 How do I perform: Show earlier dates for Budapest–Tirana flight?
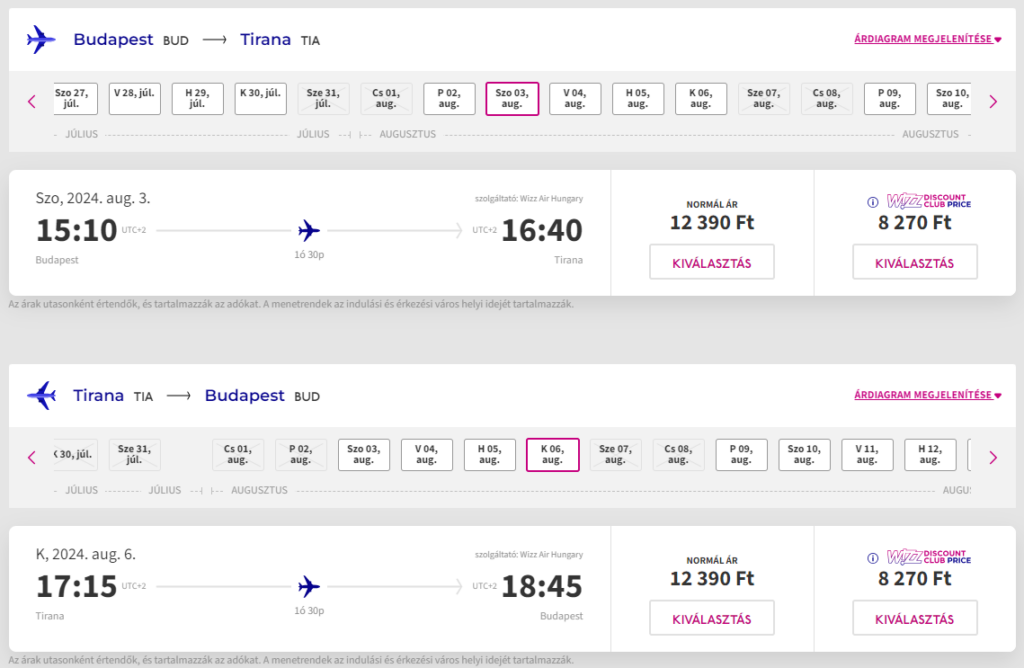(32, 101)
